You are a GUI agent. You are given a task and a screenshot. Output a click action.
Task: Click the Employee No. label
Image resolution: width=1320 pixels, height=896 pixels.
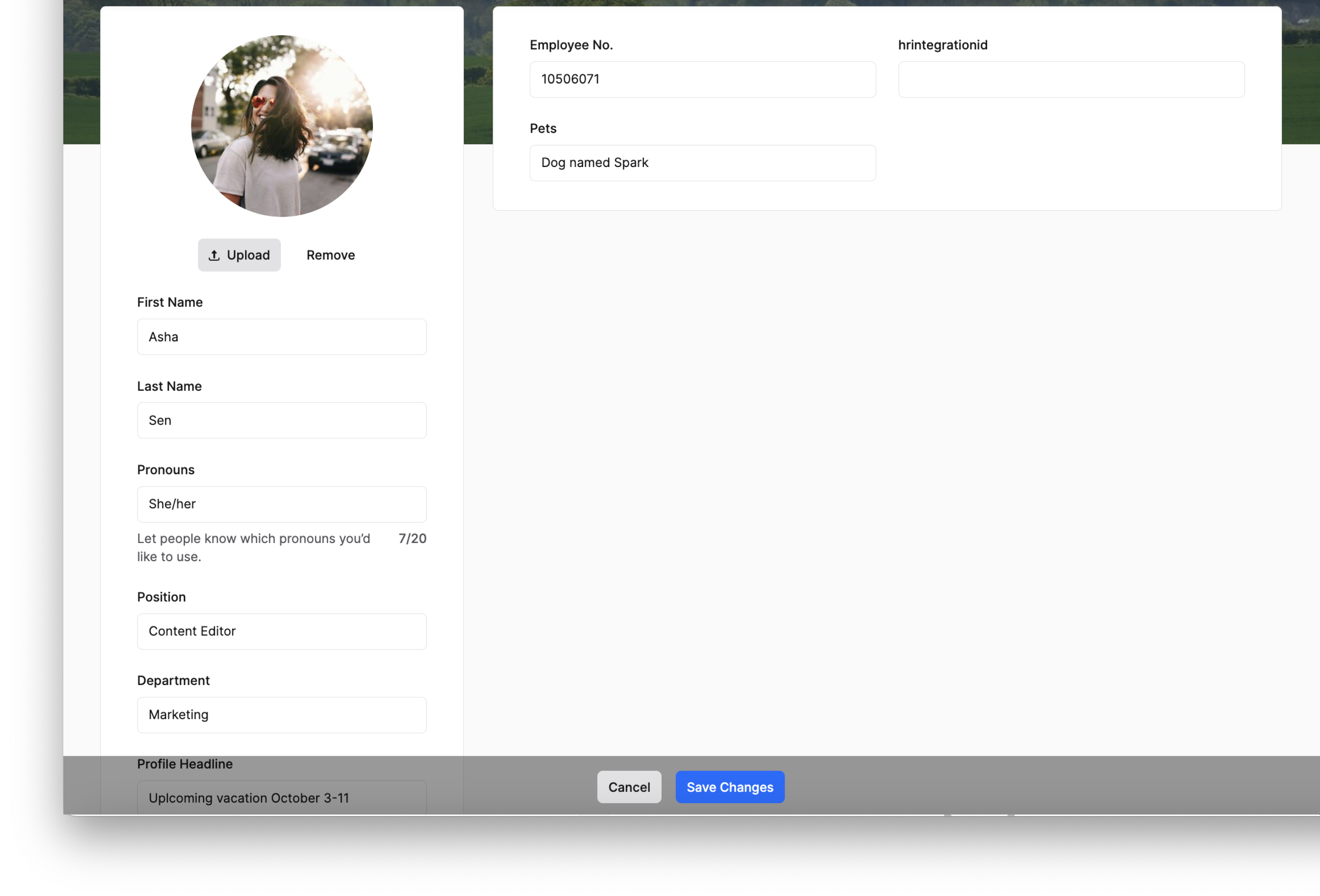coord(571,45)
